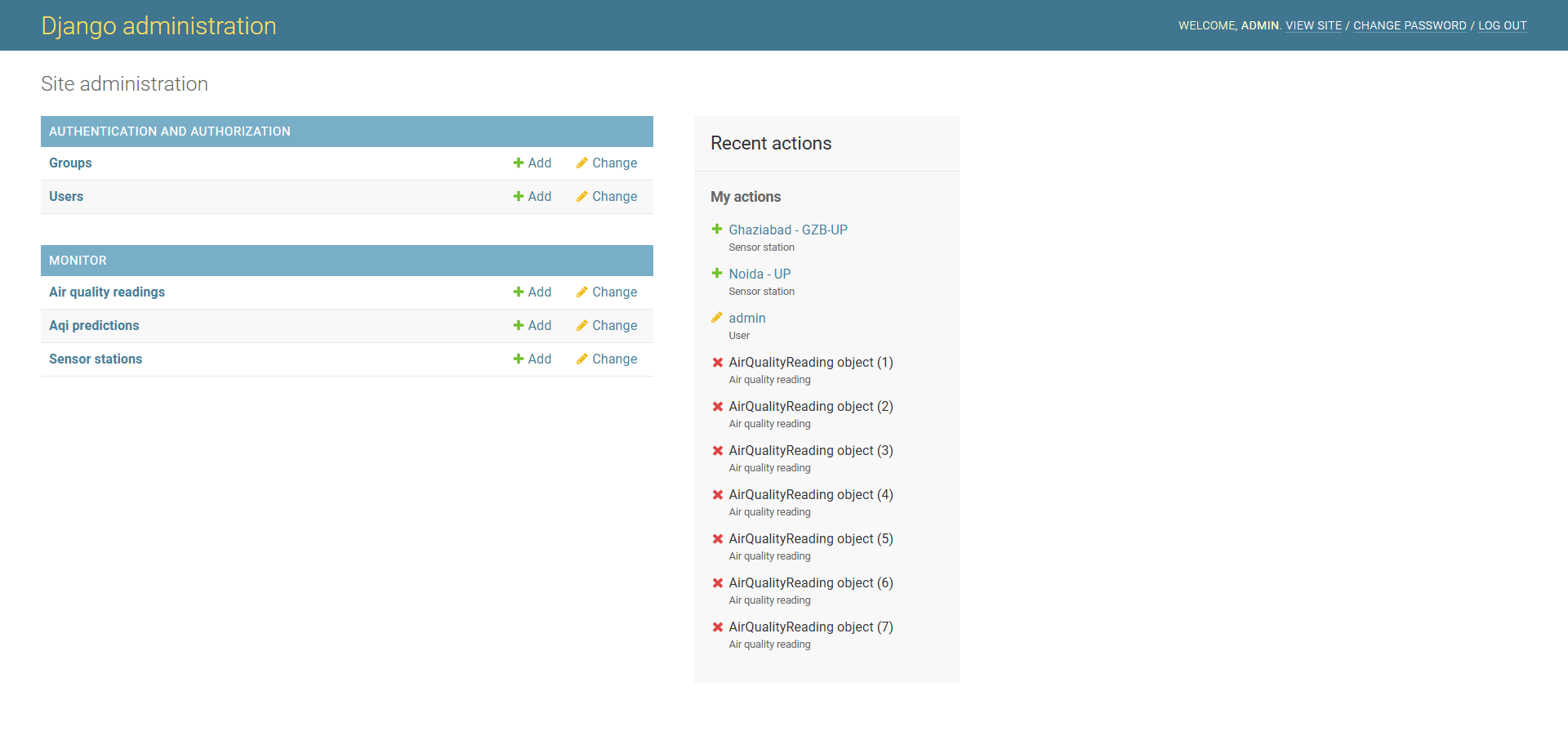The height and width of the screenshot is (745, 1568).
Task: Click Change Password in the header
Action: [x=1410, y=26]
